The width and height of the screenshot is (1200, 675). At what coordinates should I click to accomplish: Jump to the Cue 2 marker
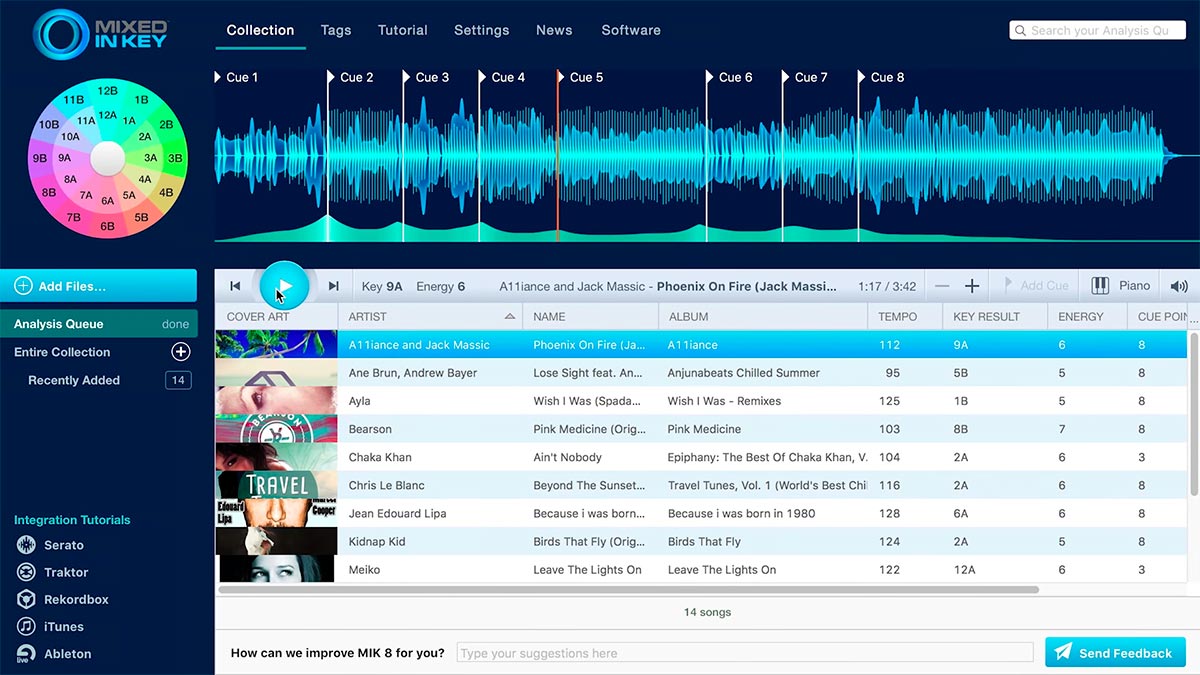pos(351,77)
